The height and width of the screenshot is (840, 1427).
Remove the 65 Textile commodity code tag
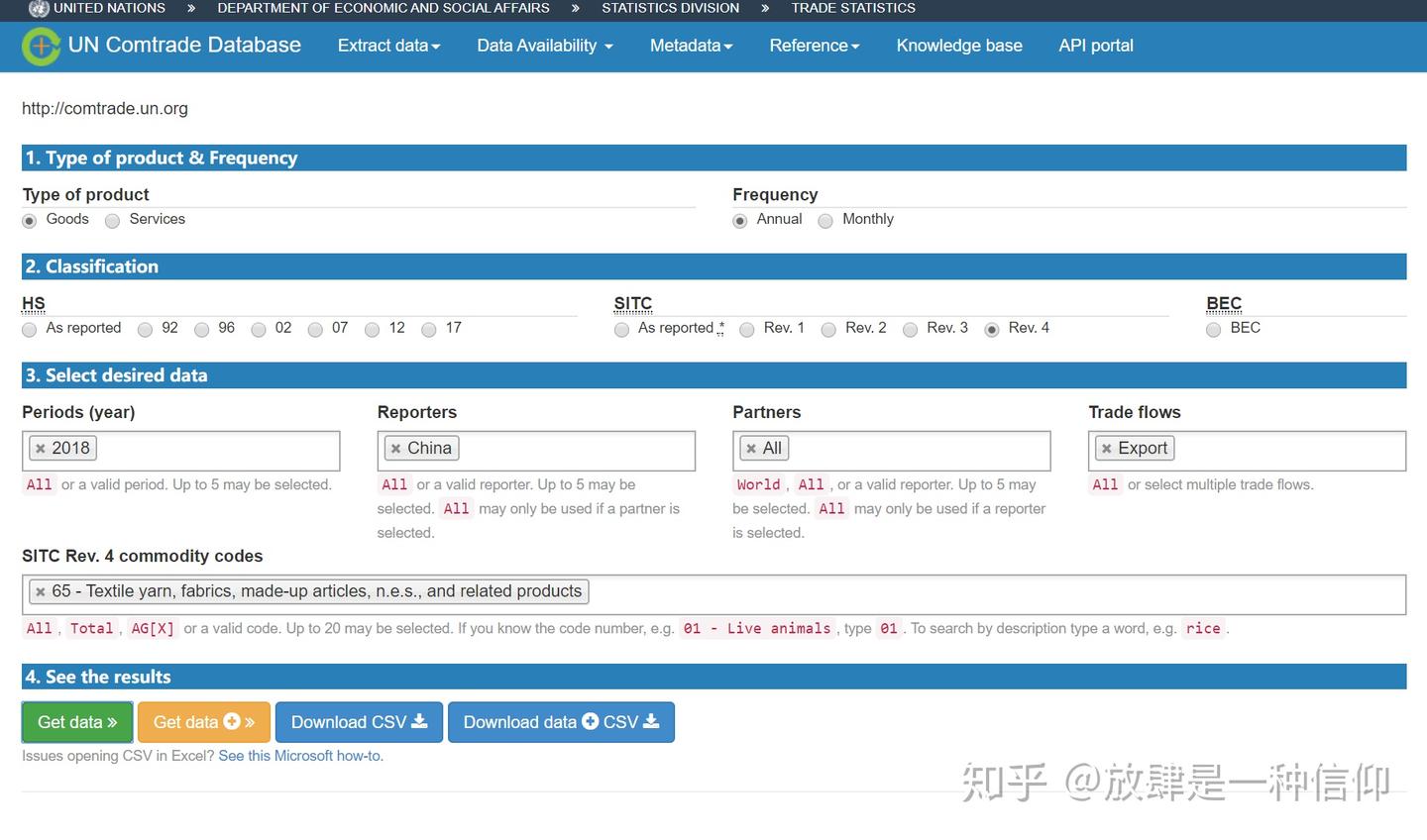click(x=41, y=590)
